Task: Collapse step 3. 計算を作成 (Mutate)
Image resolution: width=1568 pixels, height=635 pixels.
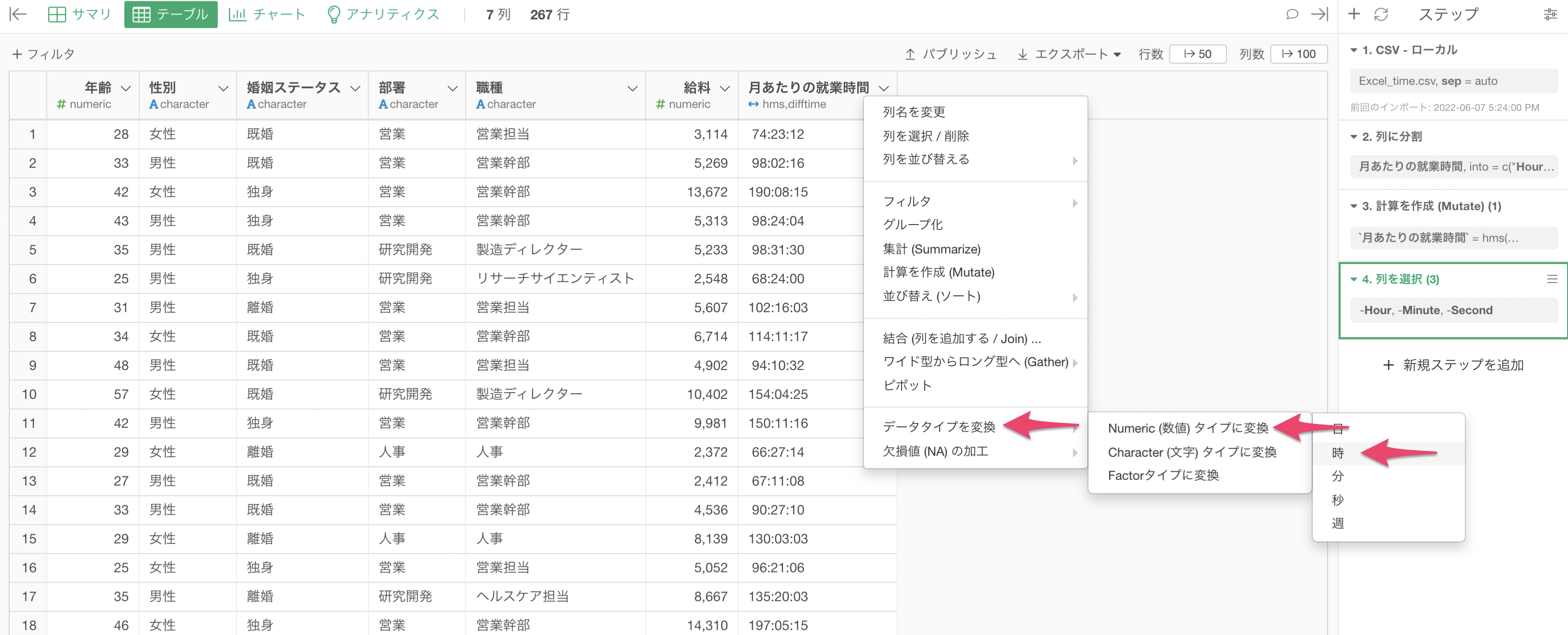Action: point(1354,206)
